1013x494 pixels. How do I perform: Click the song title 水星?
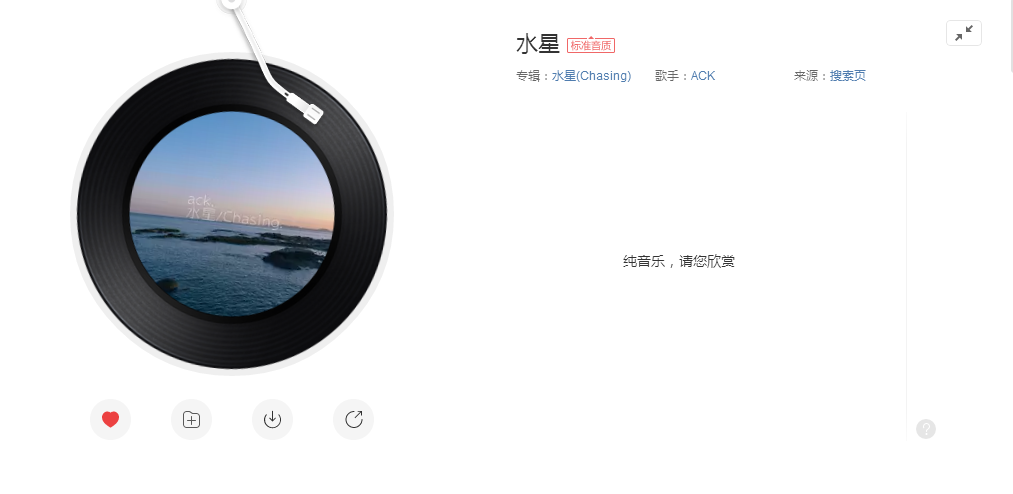(538, 45)
